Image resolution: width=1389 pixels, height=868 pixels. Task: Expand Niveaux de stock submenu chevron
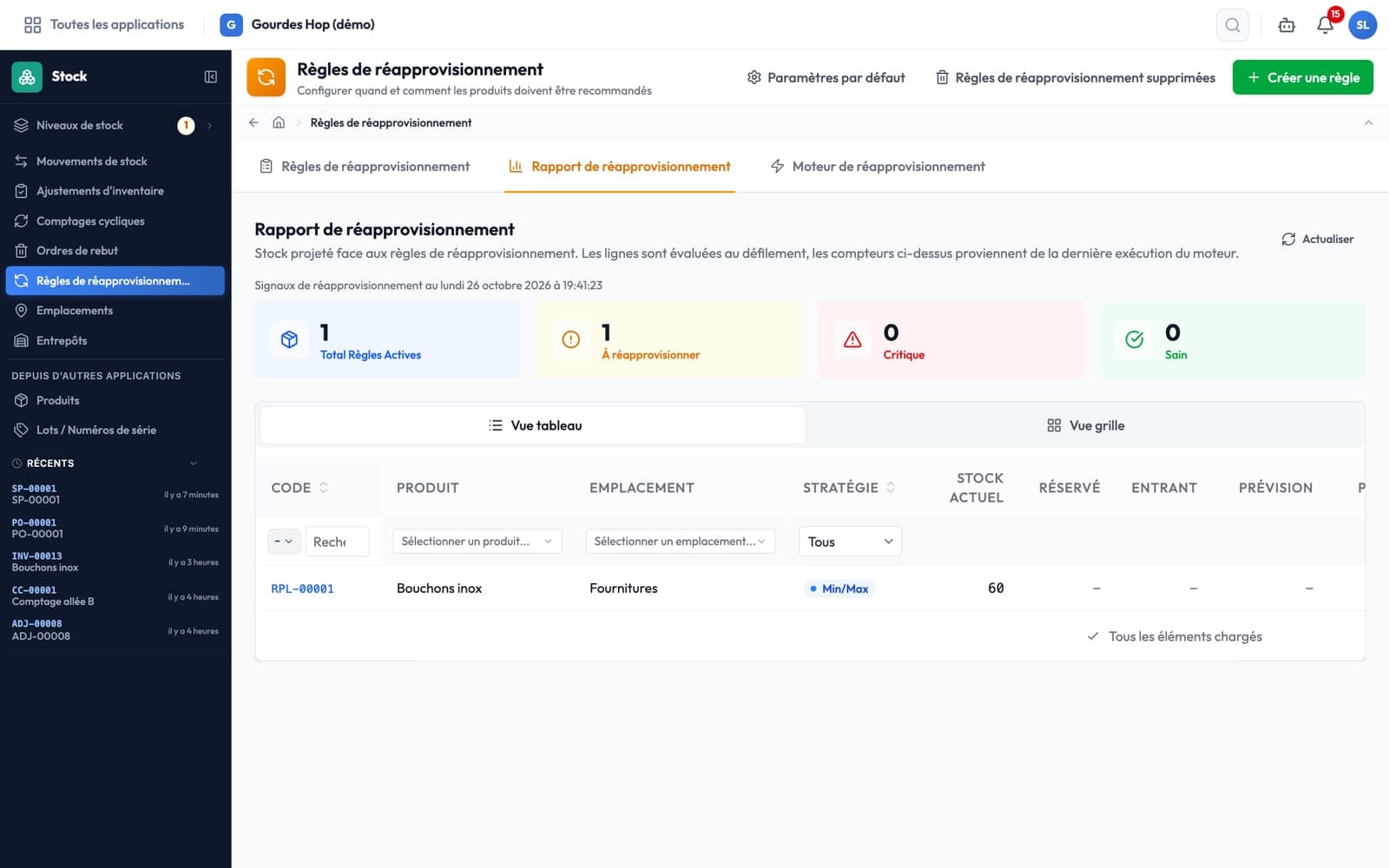(x=210, y=126)
